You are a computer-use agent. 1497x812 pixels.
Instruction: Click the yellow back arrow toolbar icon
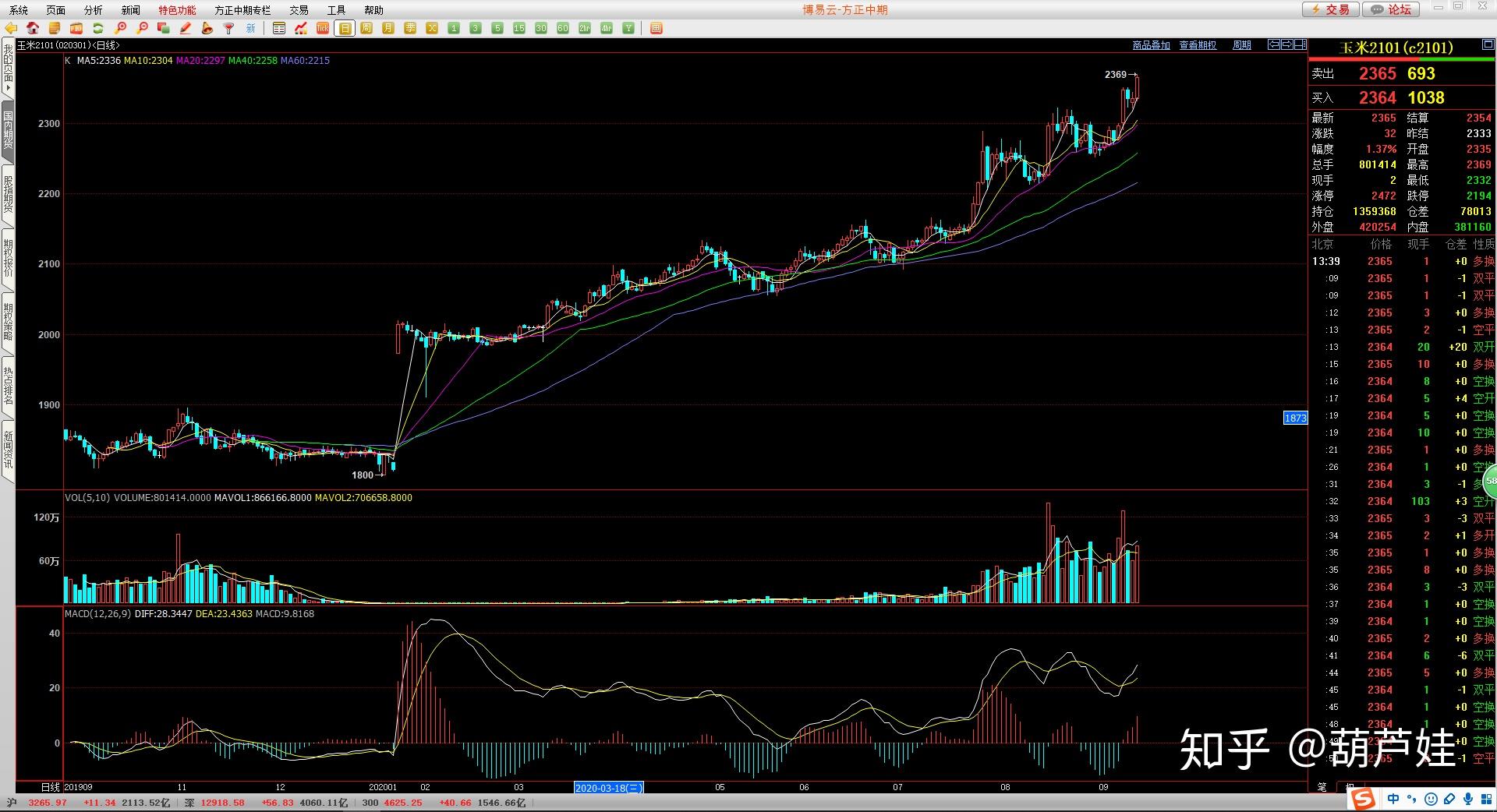tap(11, 29)
